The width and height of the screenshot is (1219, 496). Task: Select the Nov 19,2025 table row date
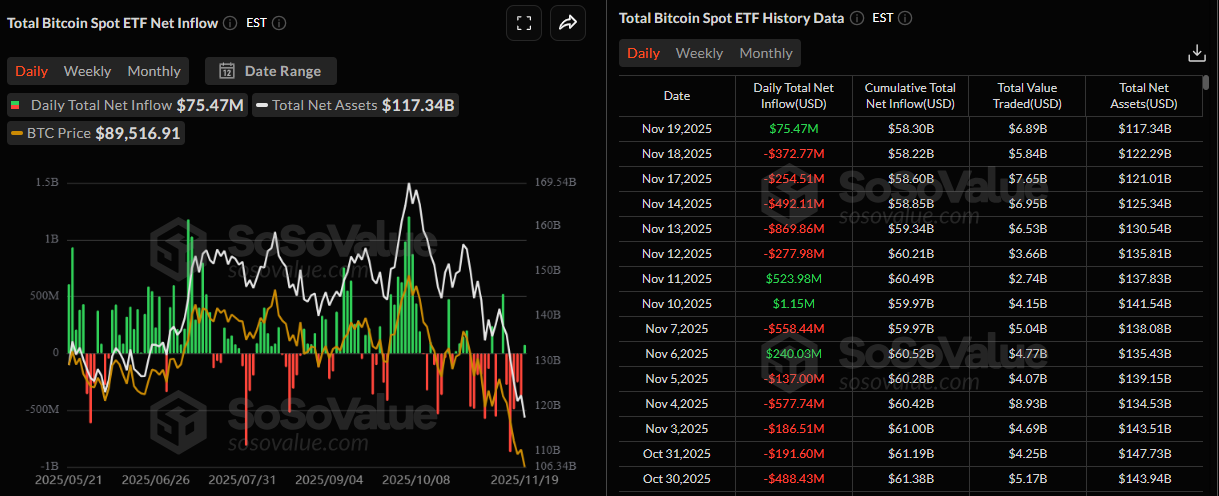coord(676,128)
